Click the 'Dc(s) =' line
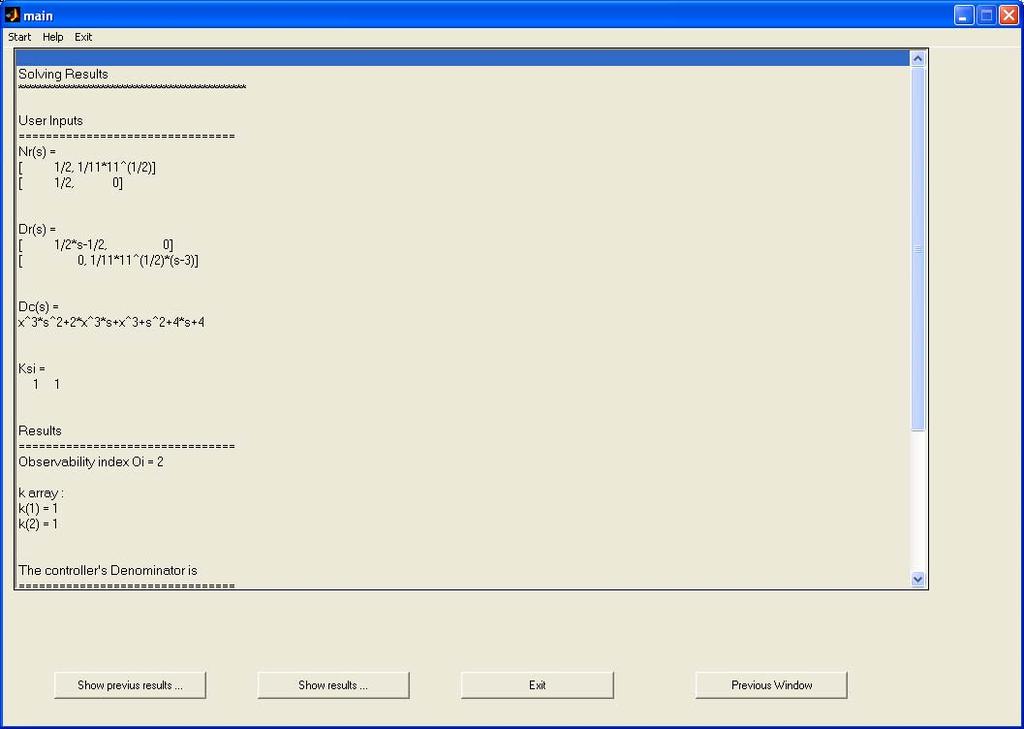 [x=462, y=306]
